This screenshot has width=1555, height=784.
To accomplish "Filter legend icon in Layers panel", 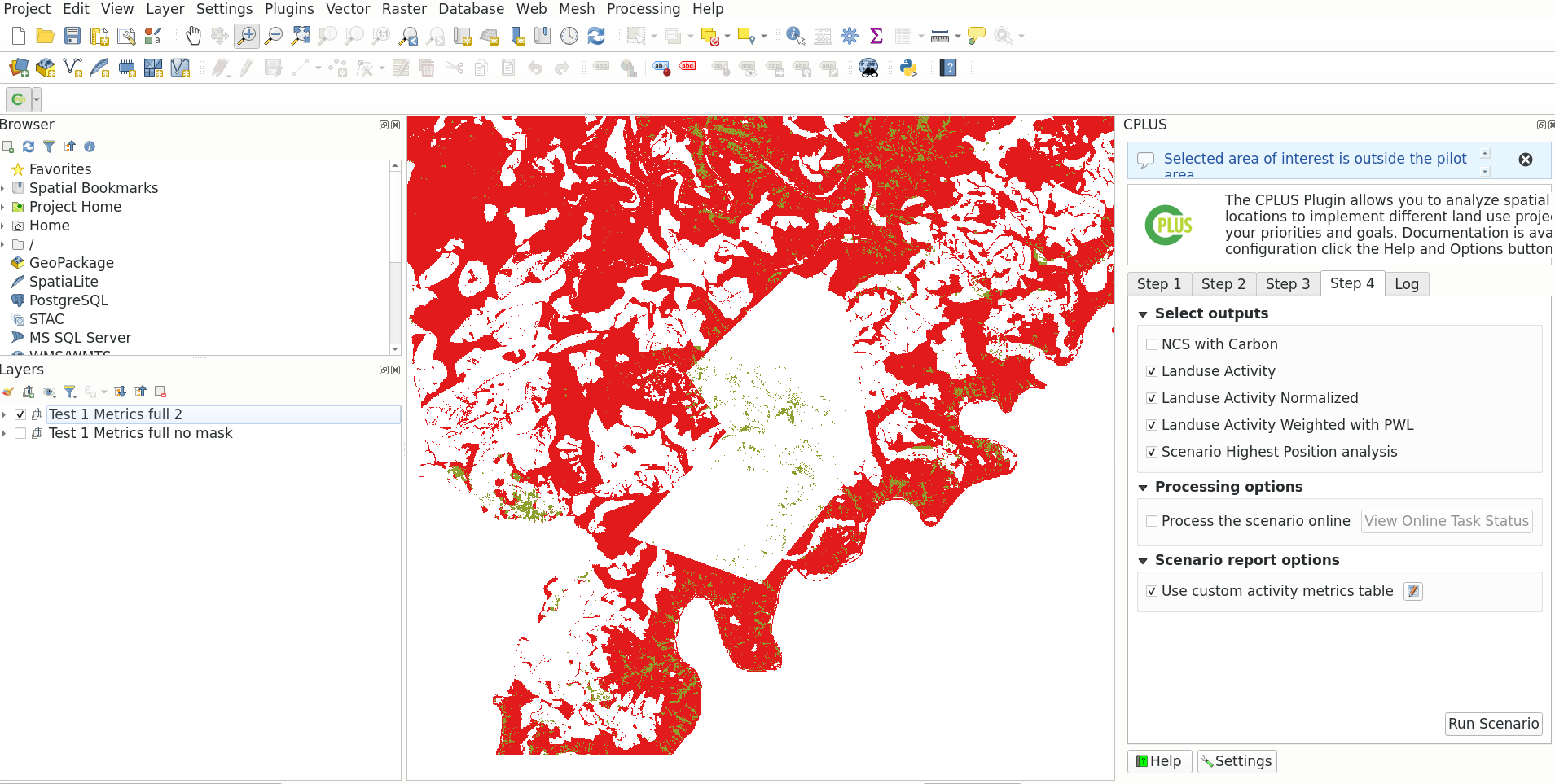I will [x=70, y=392].
